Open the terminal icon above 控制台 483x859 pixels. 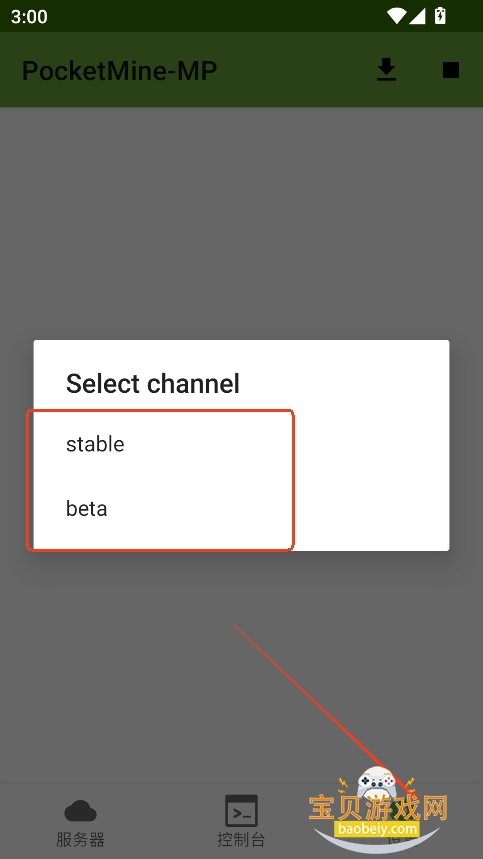pyautogui.click(x=242, y=811)
